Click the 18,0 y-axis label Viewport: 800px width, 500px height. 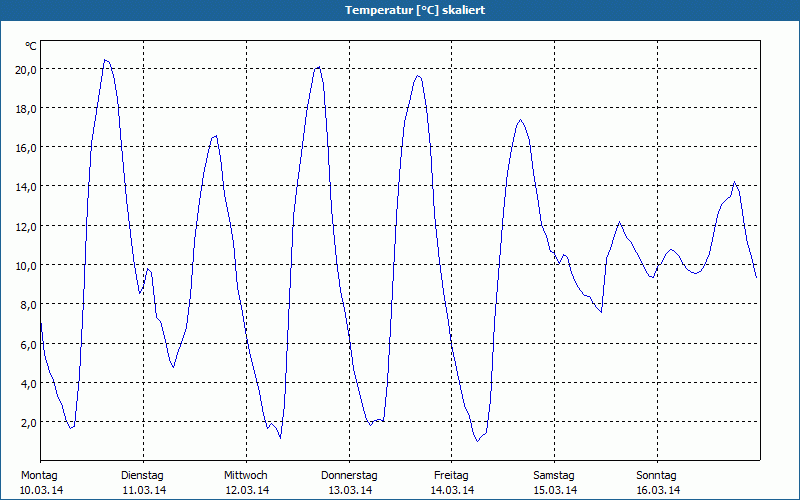[x=26, y=109]
